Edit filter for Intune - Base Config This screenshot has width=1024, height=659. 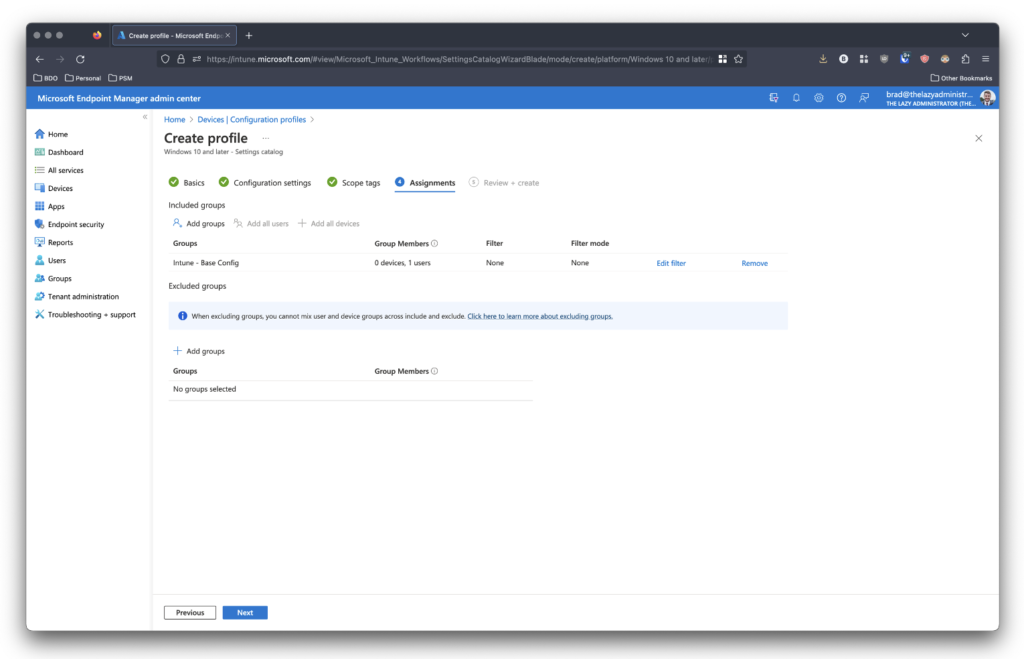click(x=671, y=263)
